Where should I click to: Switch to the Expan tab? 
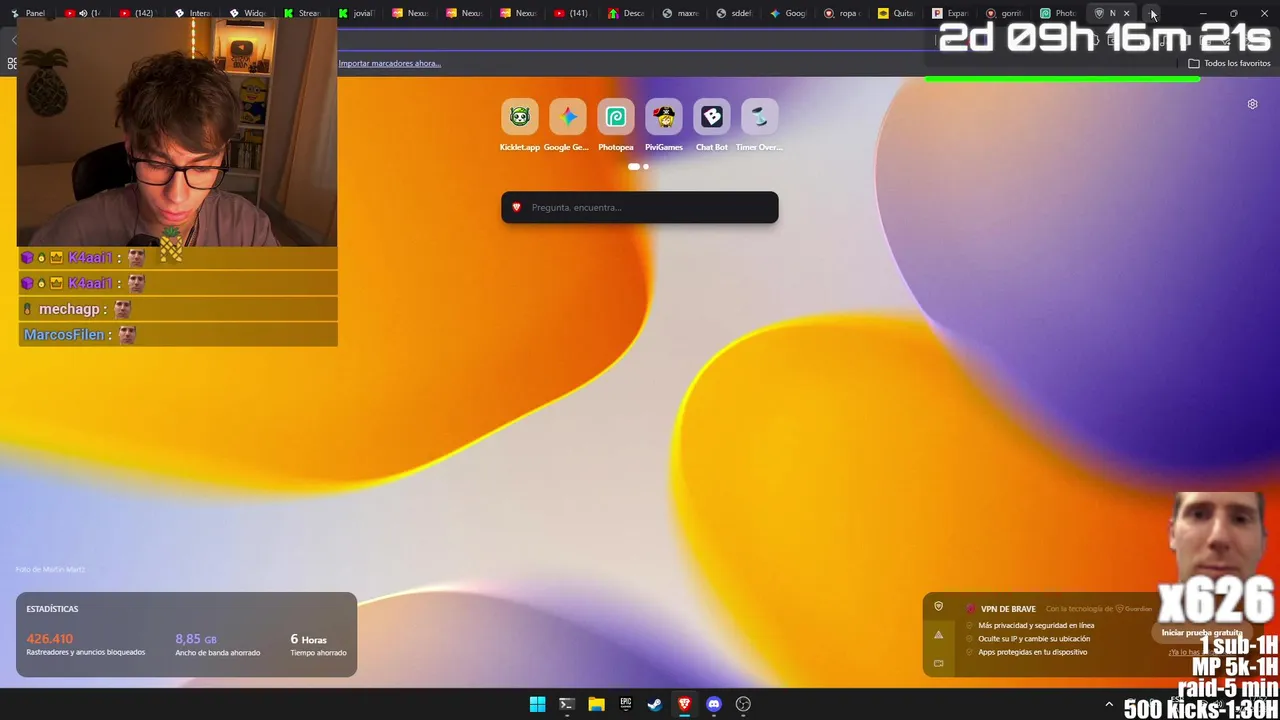point(950,13)
